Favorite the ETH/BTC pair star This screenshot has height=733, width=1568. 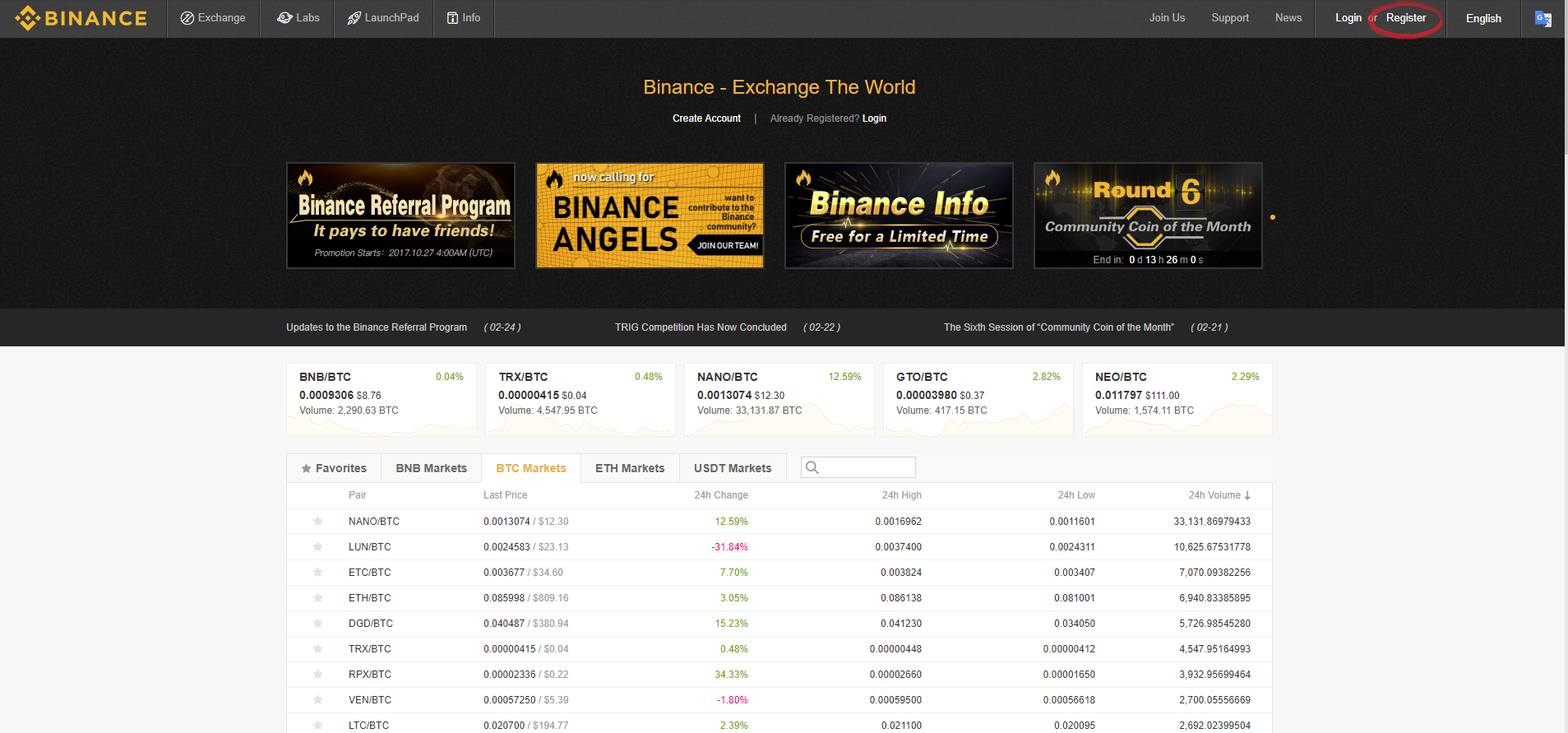[317, 598]
